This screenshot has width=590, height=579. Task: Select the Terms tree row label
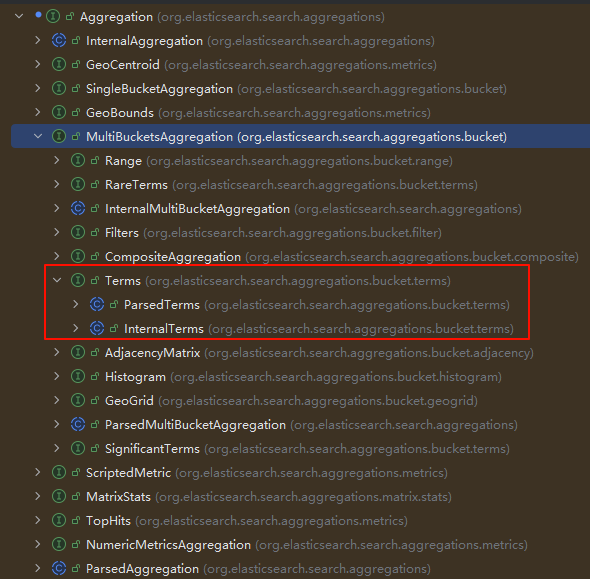pos(123,281)
